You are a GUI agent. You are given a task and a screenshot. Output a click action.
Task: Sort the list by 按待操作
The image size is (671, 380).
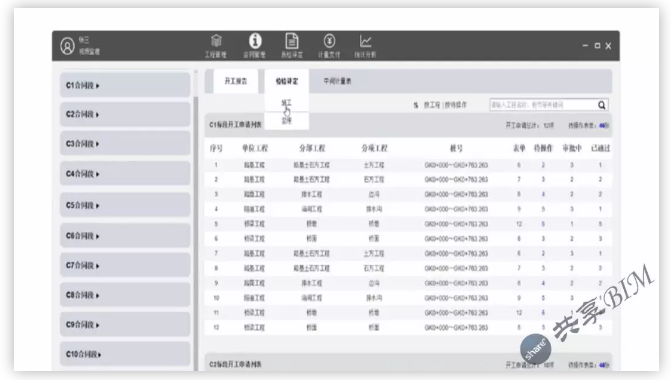point(456,105)
